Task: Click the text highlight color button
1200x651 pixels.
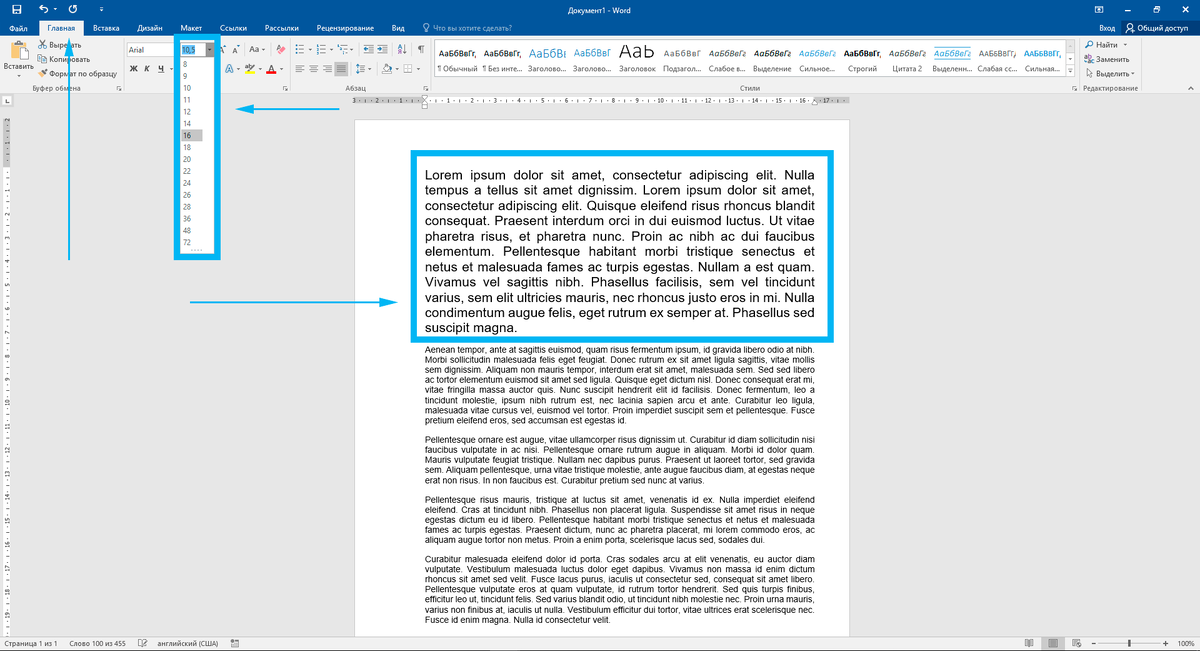Action: click(x=250, y=69)
